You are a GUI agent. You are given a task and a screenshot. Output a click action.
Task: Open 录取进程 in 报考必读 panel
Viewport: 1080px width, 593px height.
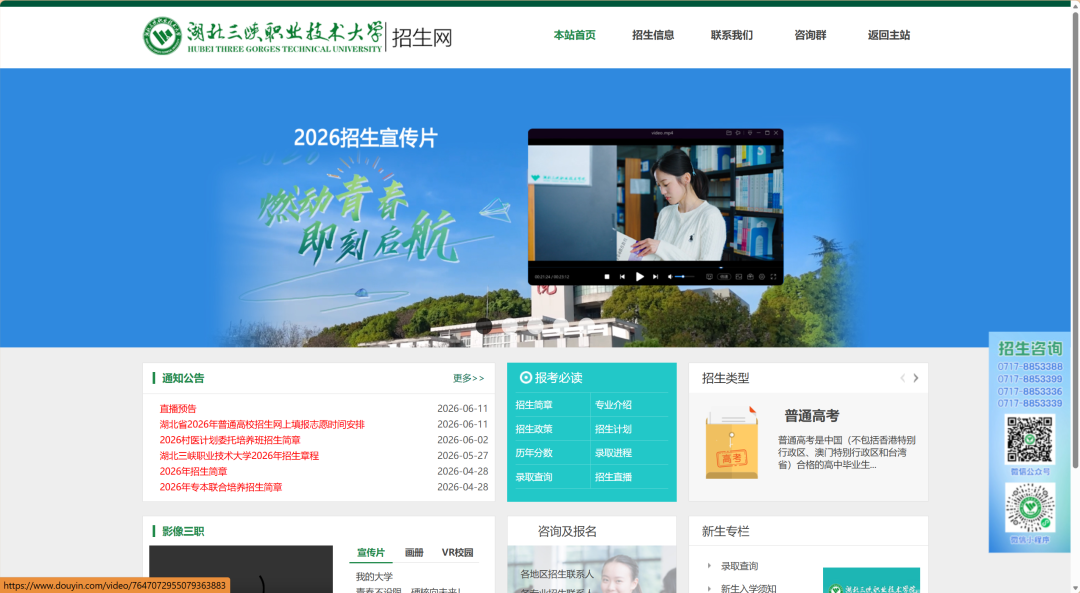pyautogui.click(x=613, y=453)
